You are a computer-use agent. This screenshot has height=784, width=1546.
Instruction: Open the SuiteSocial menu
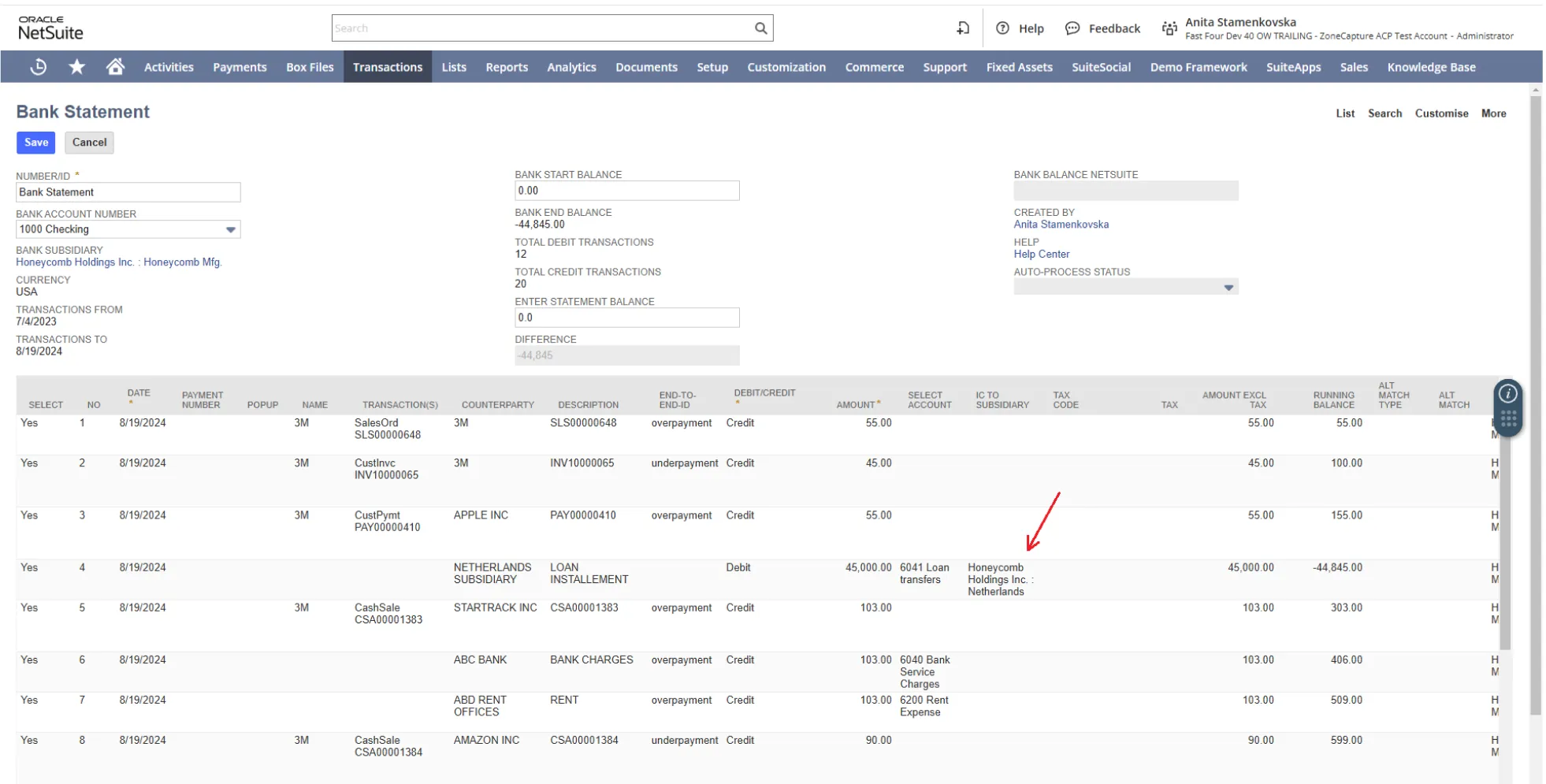click(x=1101, y=67)
